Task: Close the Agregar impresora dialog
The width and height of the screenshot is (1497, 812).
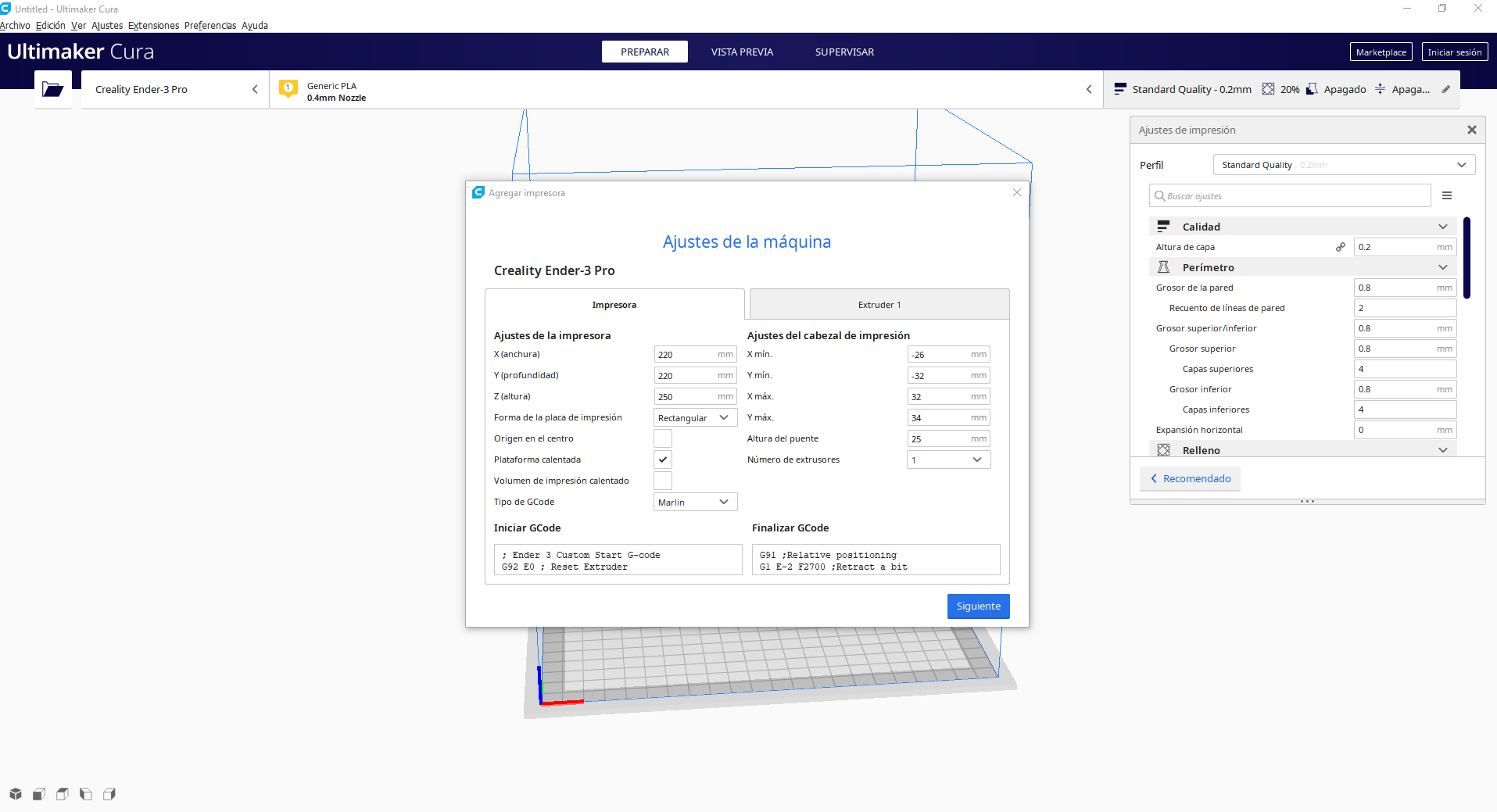Action: pyautogui.click(x=1017, y=192)
